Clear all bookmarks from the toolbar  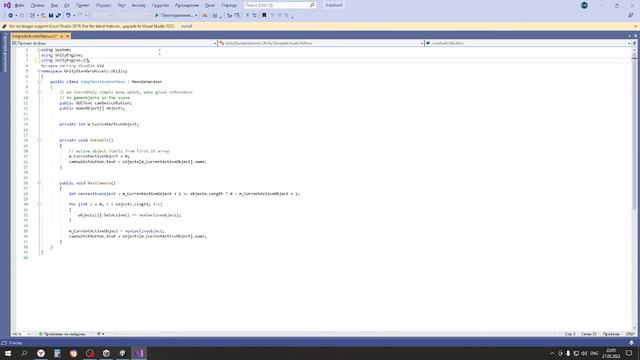[x=286, y=15]
